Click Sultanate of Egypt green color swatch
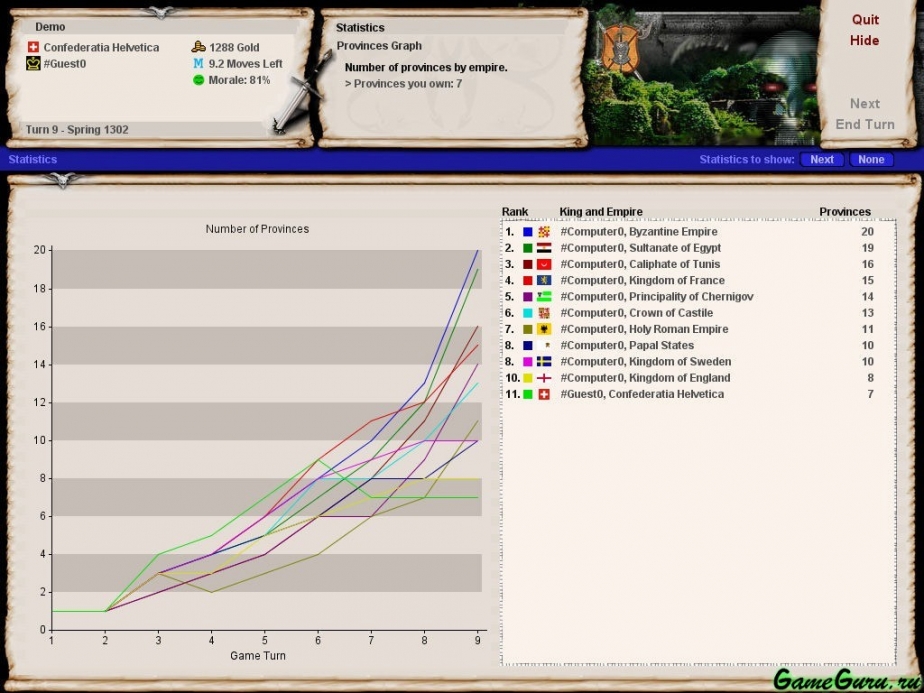Screen dimensions: 924x693 click(x=527, y=248)
